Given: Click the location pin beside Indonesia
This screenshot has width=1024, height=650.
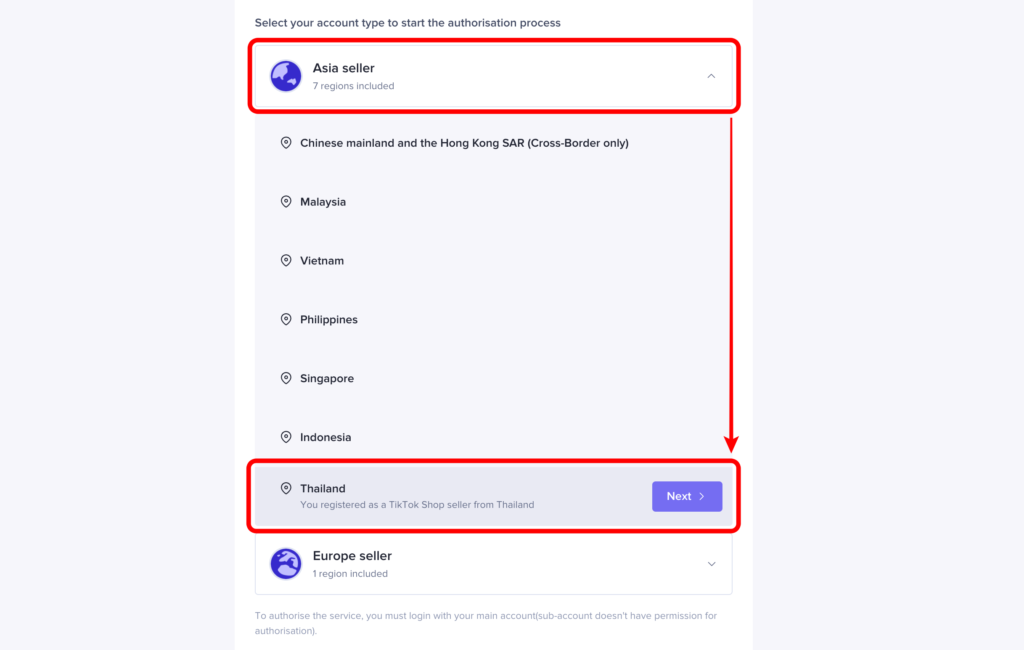Looking at the screenshot, I should tap(286, 438).
